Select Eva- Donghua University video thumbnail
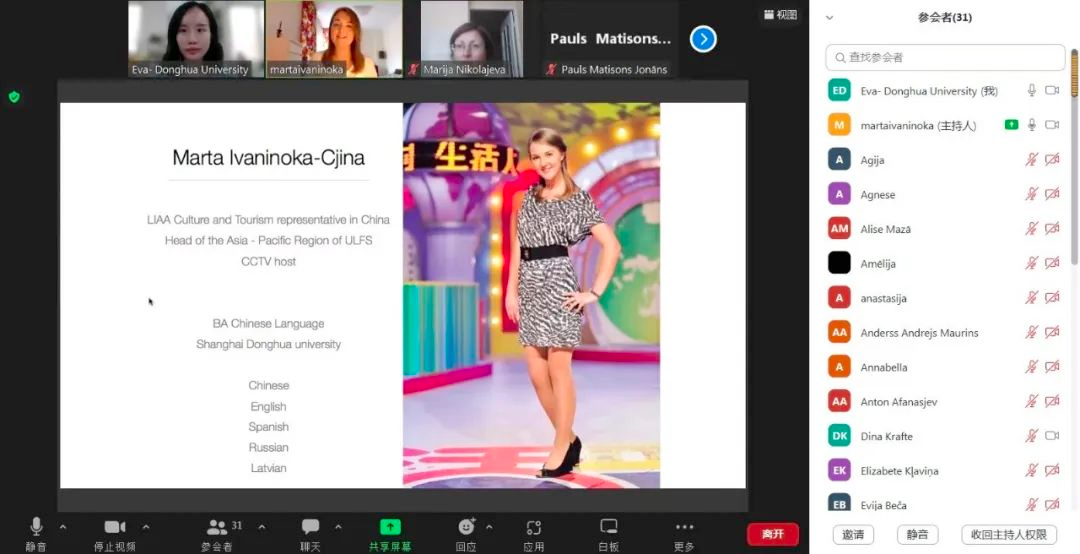 tap(196, 39)
